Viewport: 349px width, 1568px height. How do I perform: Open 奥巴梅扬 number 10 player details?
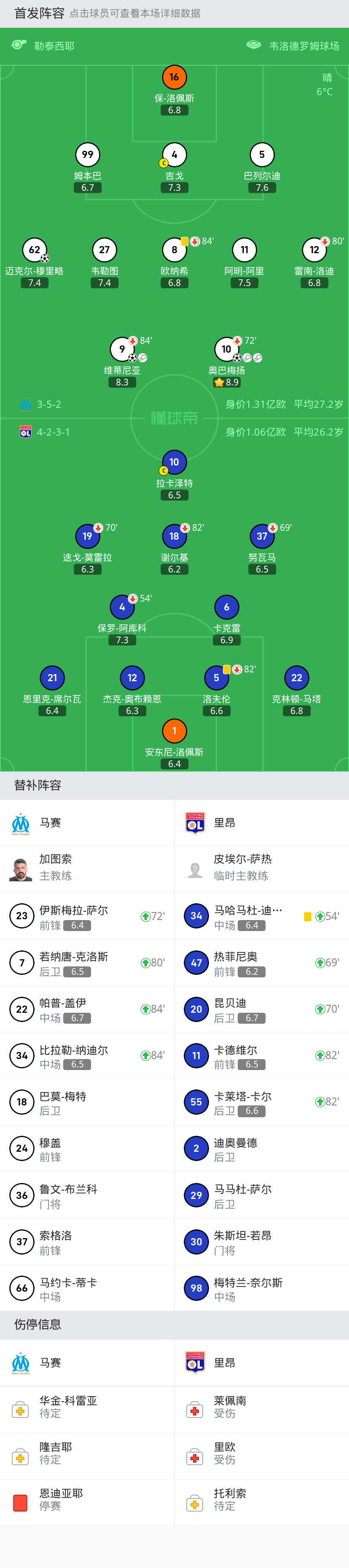click(227, 349)
